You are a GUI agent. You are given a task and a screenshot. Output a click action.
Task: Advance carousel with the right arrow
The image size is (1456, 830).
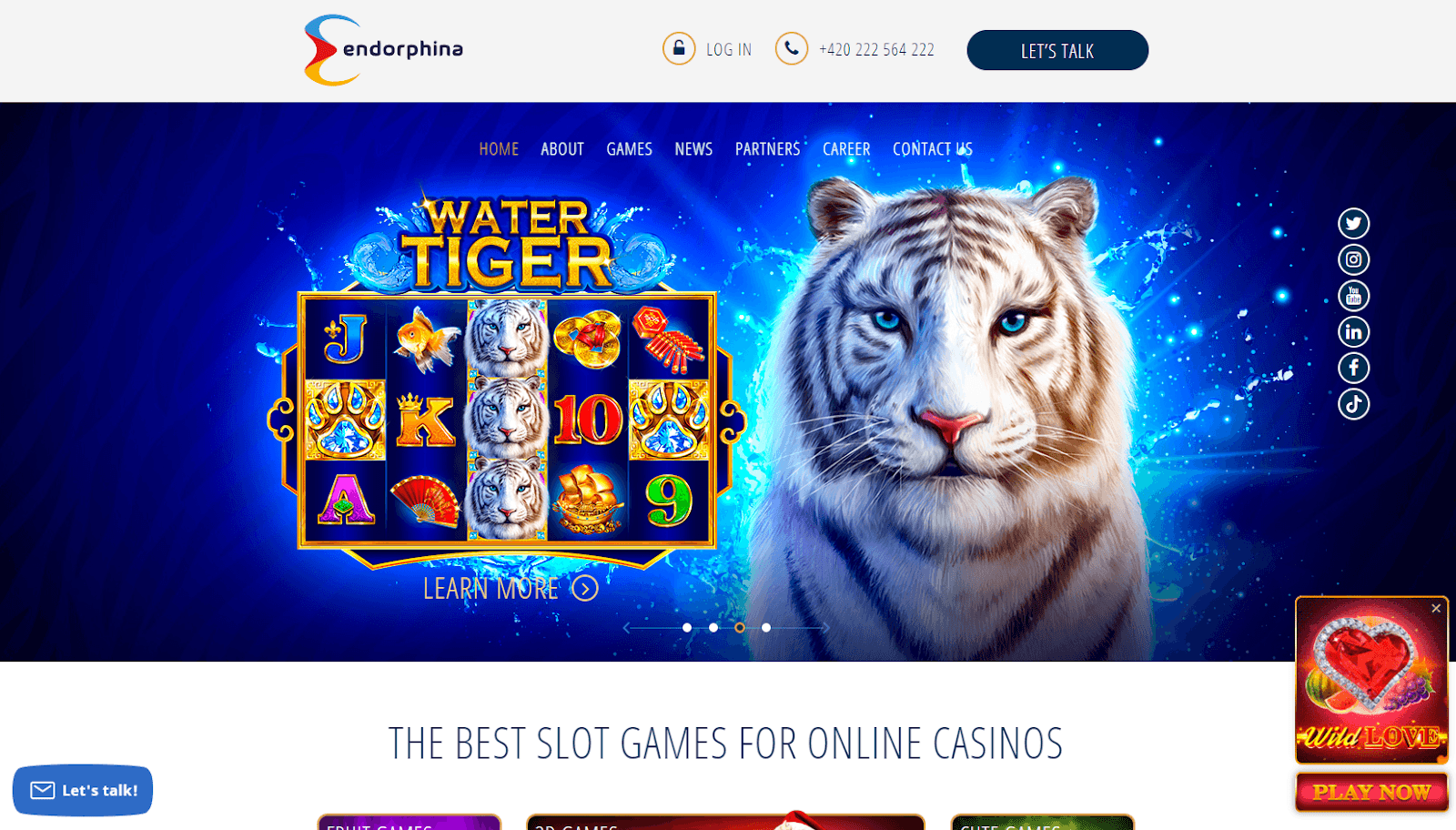825,627
